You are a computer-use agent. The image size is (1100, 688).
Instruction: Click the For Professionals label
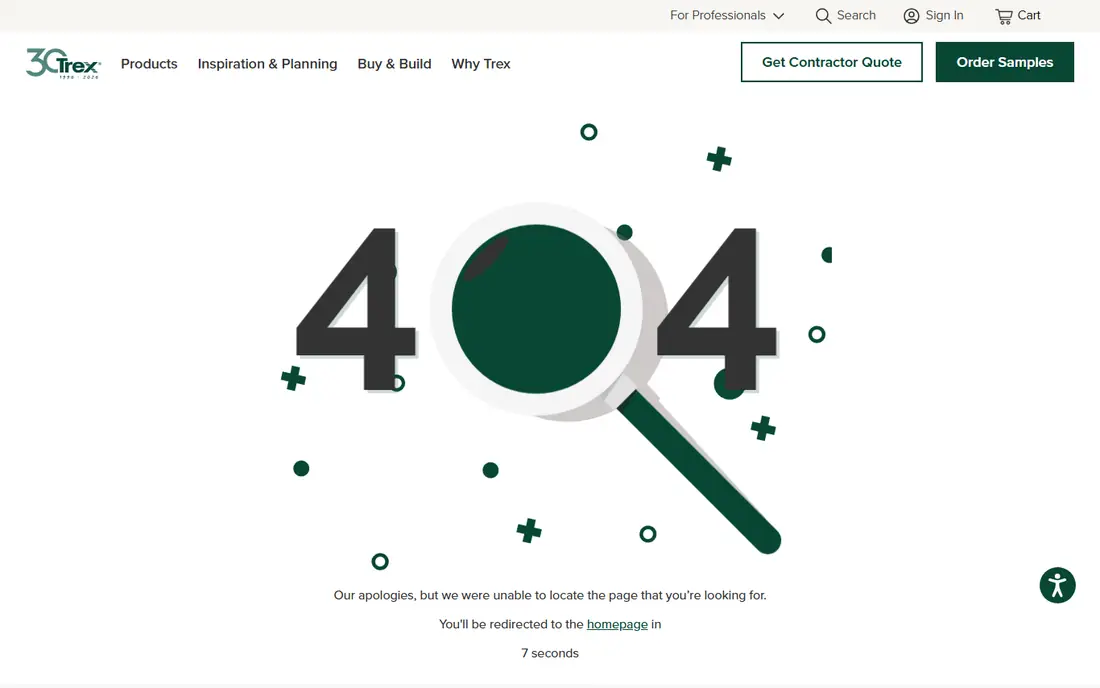[x=718, y=15]
